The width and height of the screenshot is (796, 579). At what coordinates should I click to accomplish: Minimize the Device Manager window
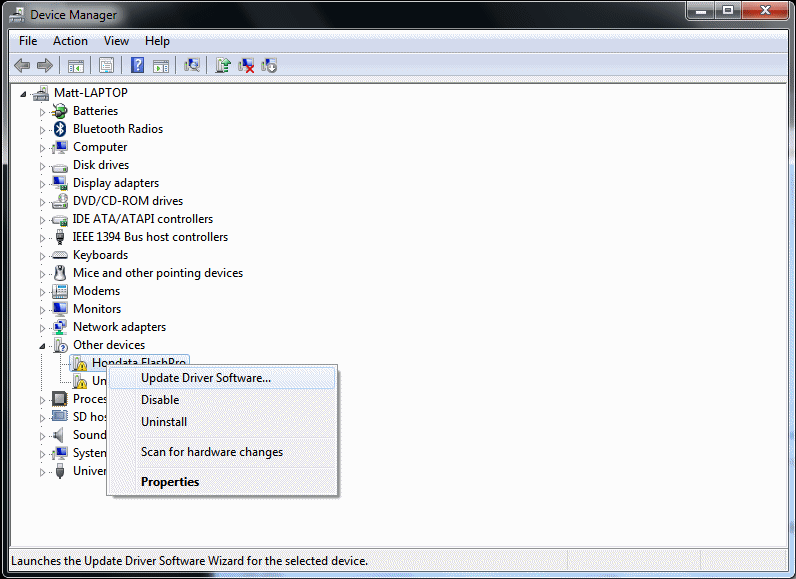click(701, 11)
